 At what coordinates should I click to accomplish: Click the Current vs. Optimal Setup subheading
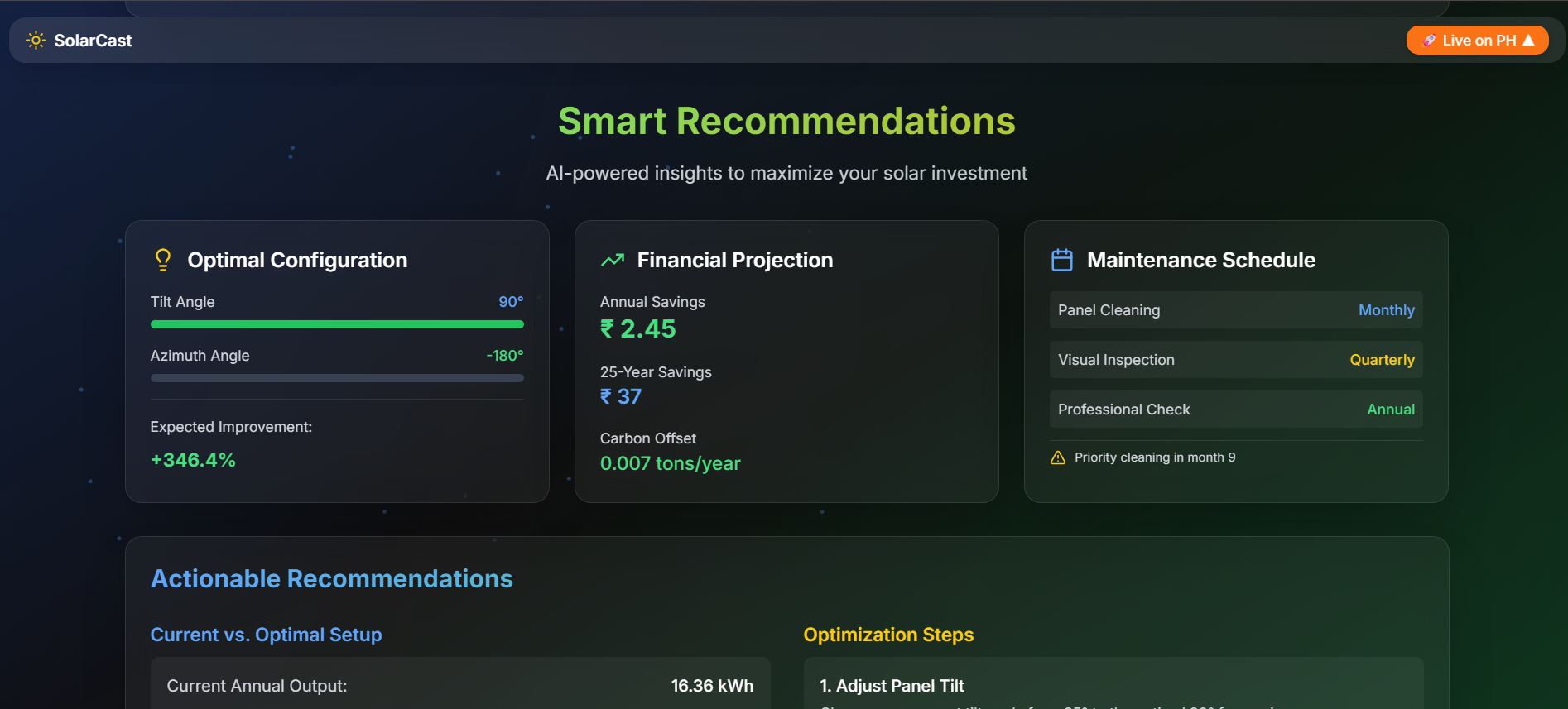[267, 635]
